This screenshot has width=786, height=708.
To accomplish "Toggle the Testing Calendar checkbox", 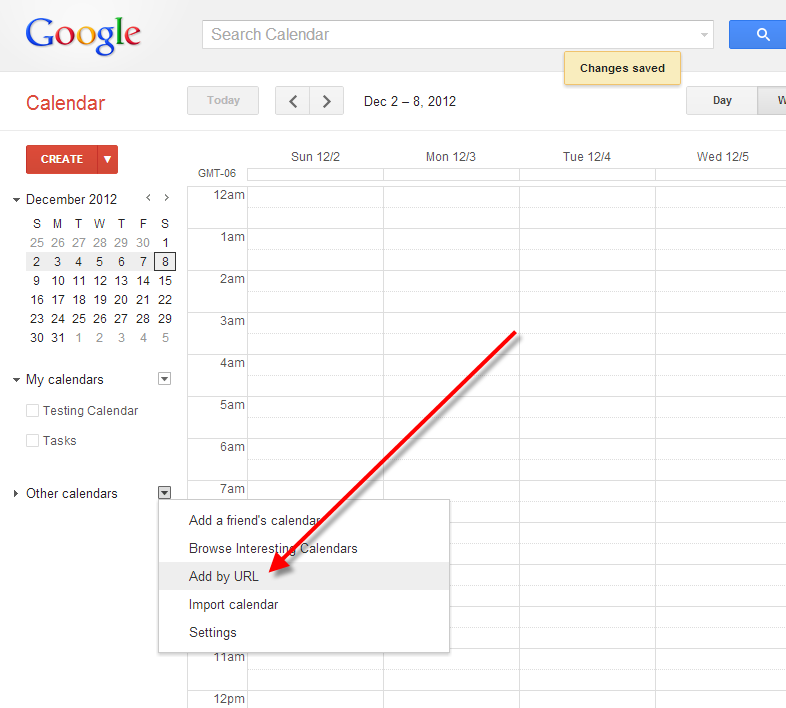I will pos(33,411).
